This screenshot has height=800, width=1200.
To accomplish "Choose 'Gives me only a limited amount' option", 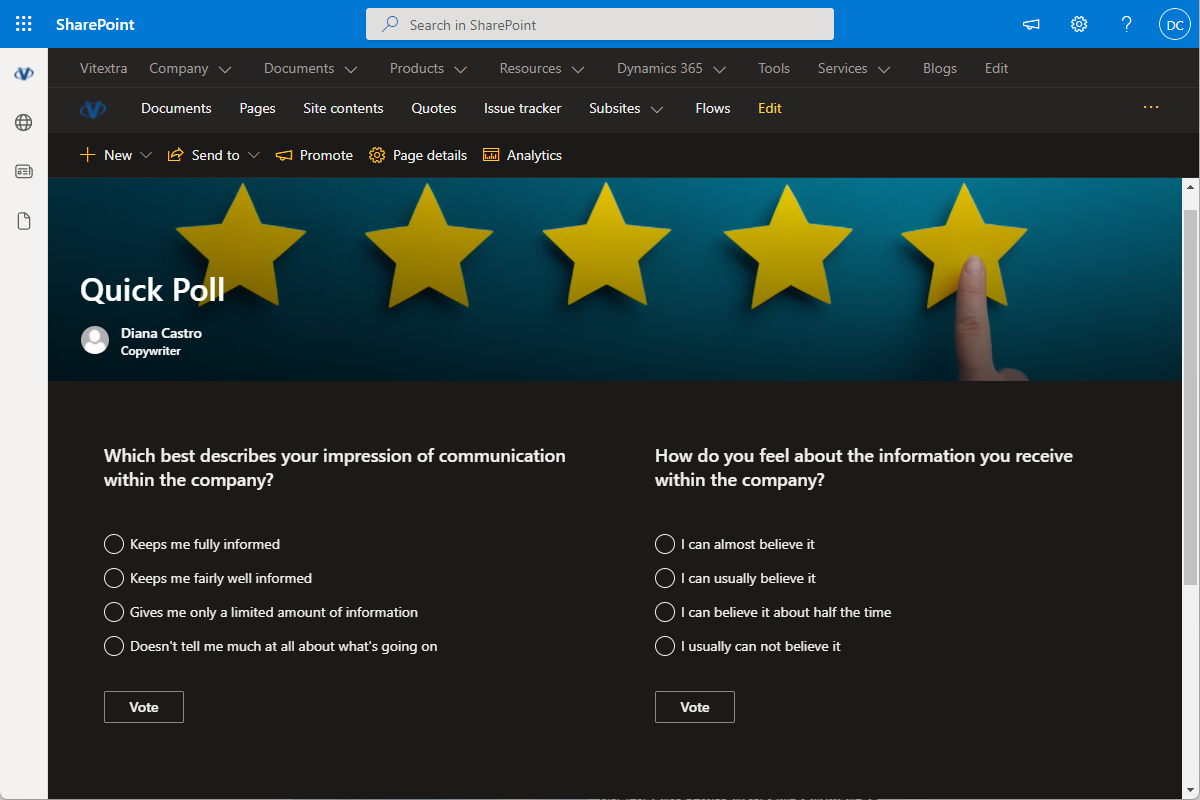I will (x=114, y=612).
